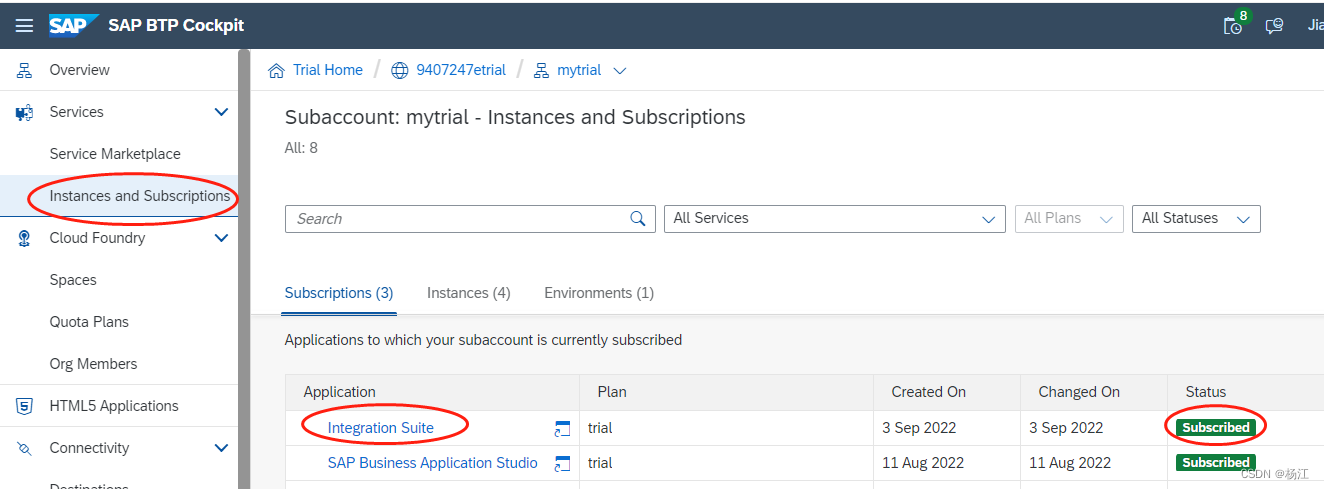
Task: Click the search magnifier icon
Action: click(638, 219)
